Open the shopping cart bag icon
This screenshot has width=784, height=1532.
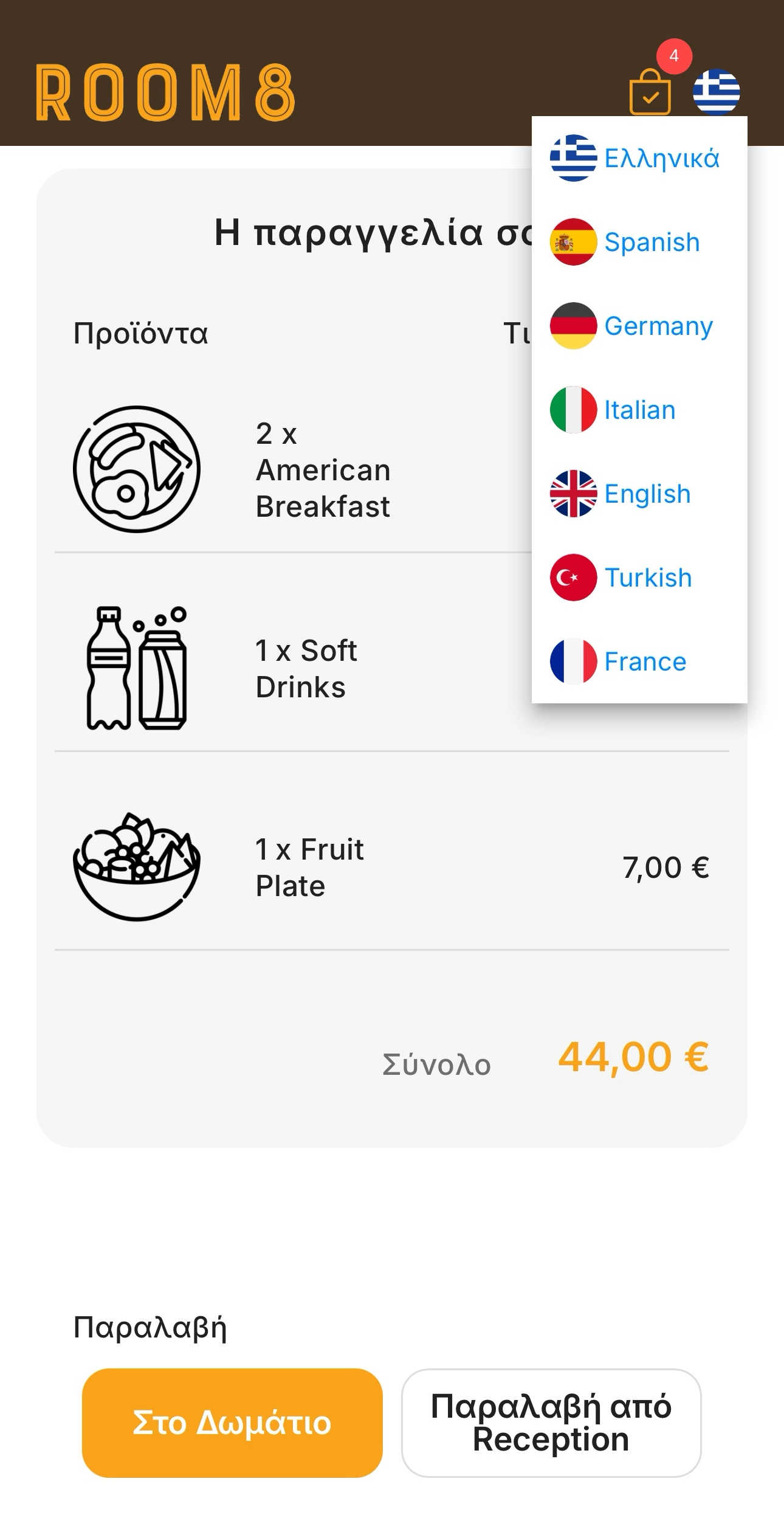point(650,93)
